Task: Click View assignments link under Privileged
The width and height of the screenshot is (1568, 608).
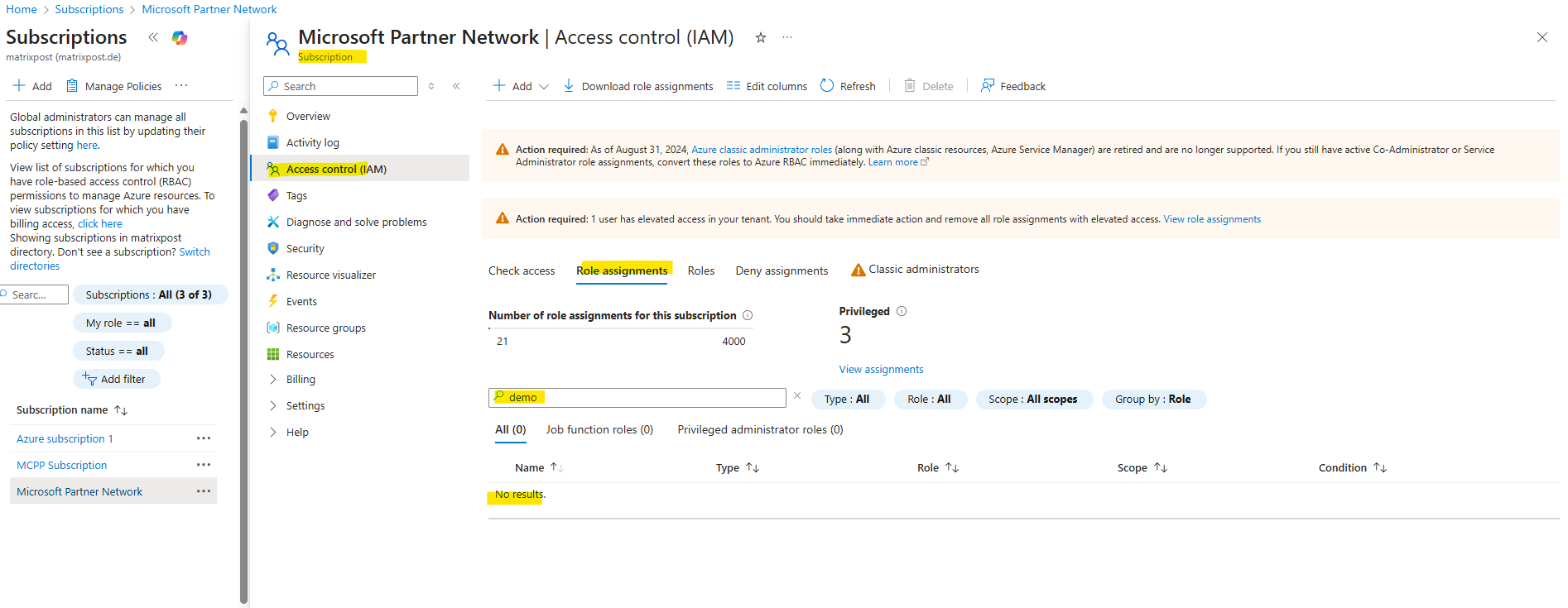Action: [x=881, y=369]
